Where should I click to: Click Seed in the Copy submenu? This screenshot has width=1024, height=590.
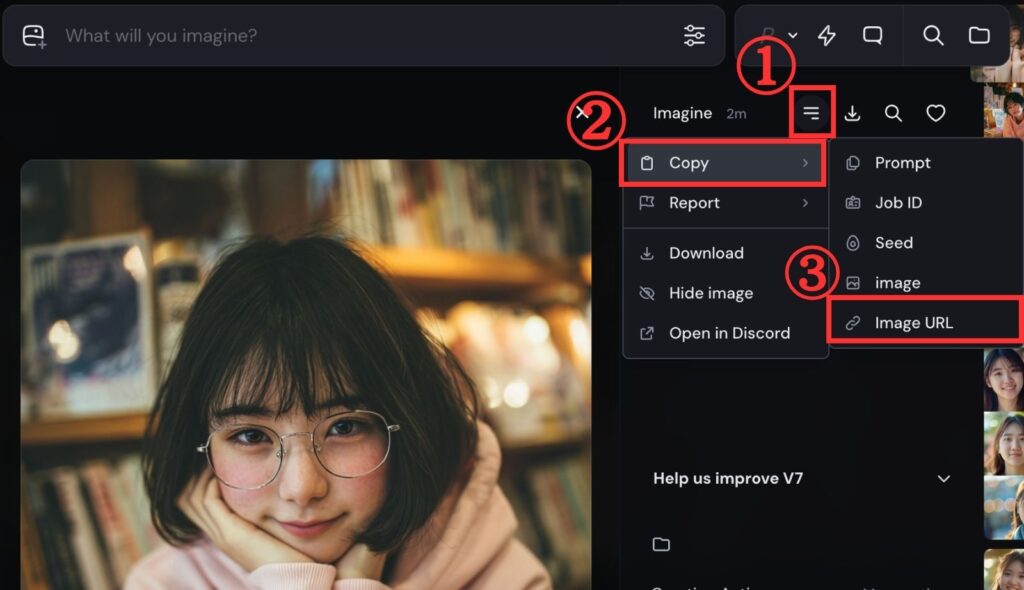(x=893, y=243)
